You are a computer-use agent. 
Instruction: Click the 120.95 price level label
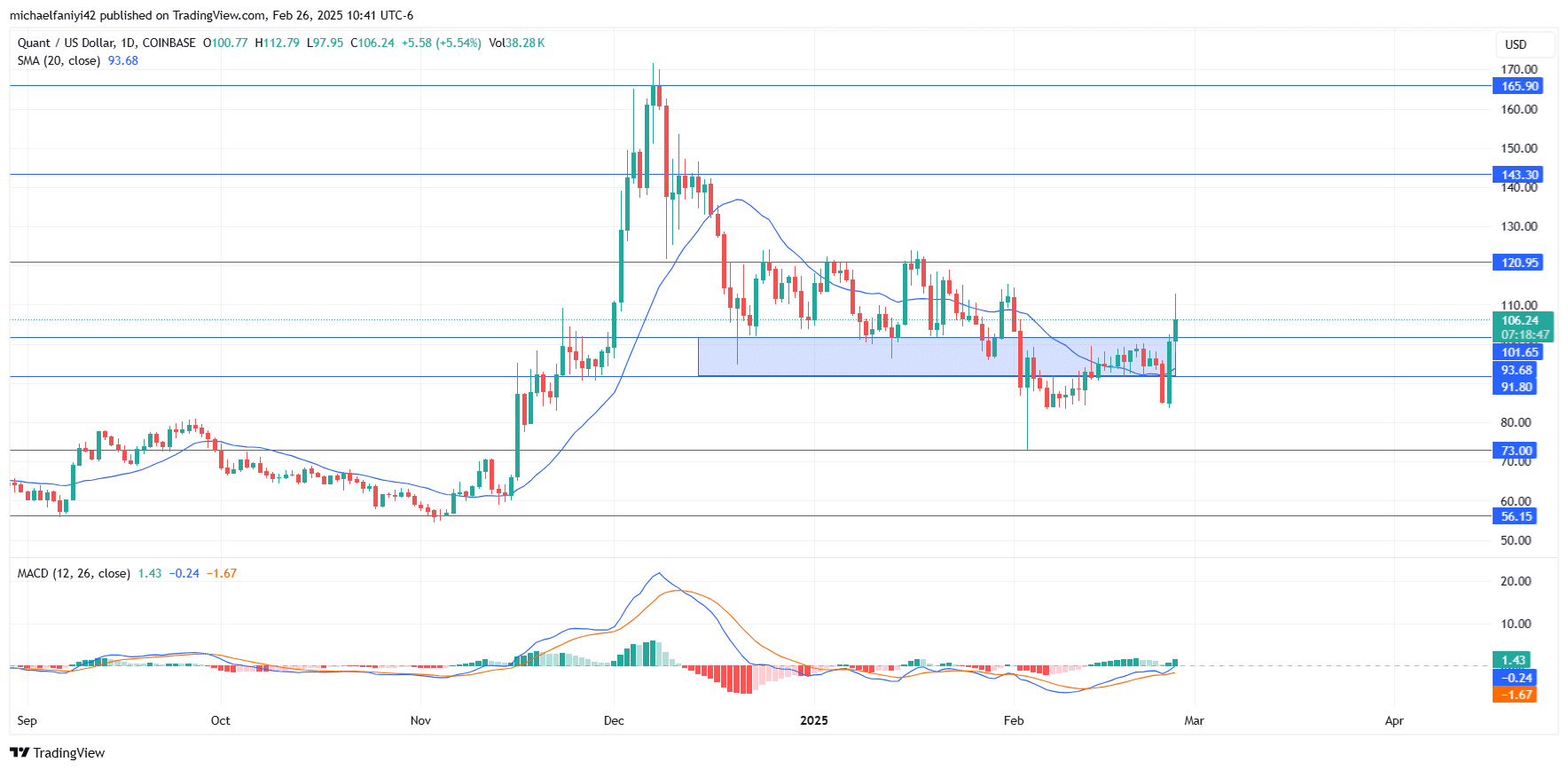point(1519,263)
